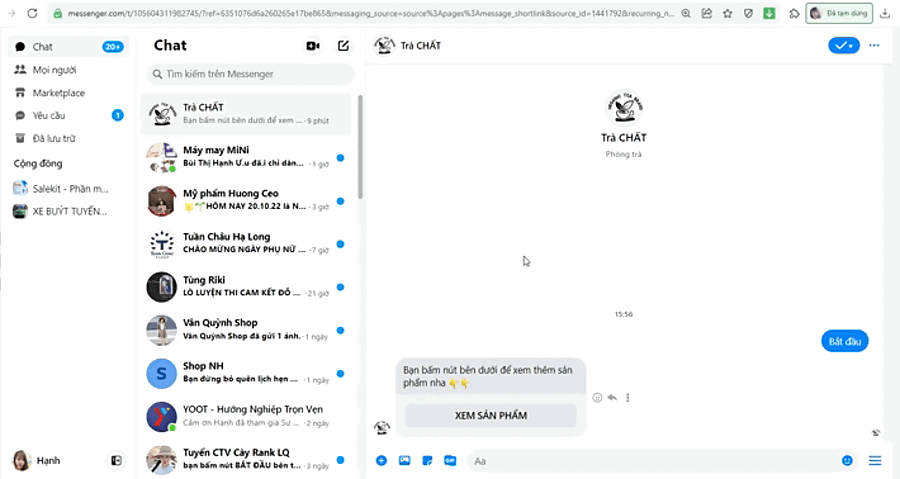Viewport: 900px width, 479px height.
Task: Share this page from address bar
Action: click(707, 13)
